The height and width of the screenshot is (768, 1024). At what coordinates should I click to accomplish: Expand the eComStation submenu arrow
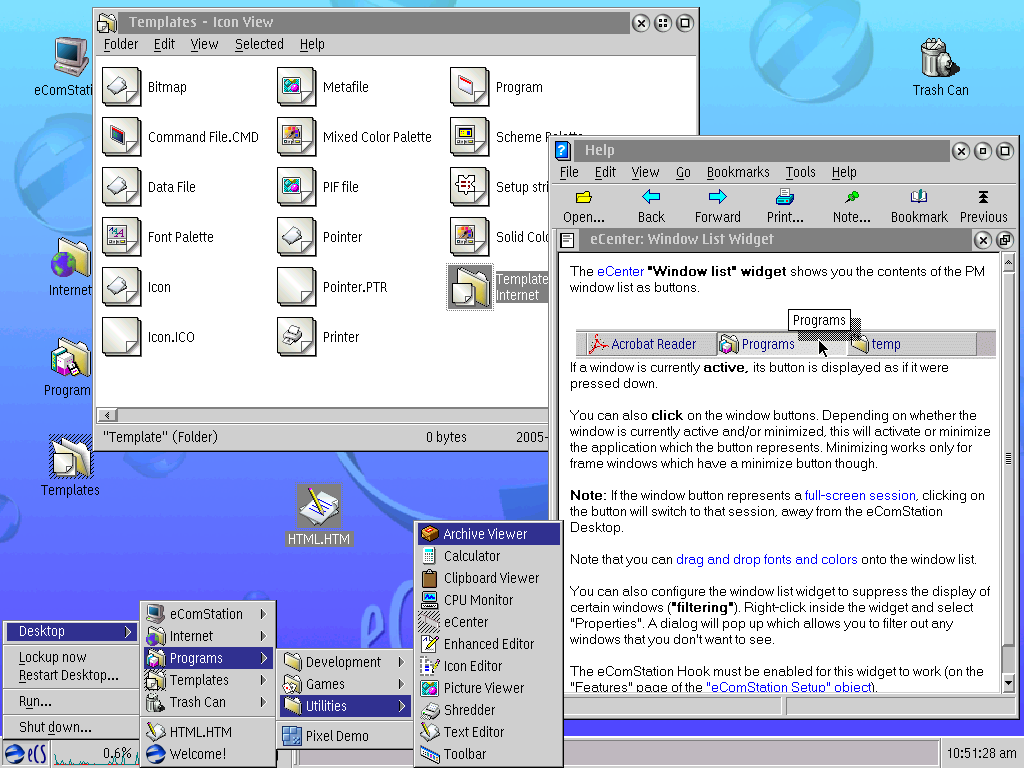point(263,614)
